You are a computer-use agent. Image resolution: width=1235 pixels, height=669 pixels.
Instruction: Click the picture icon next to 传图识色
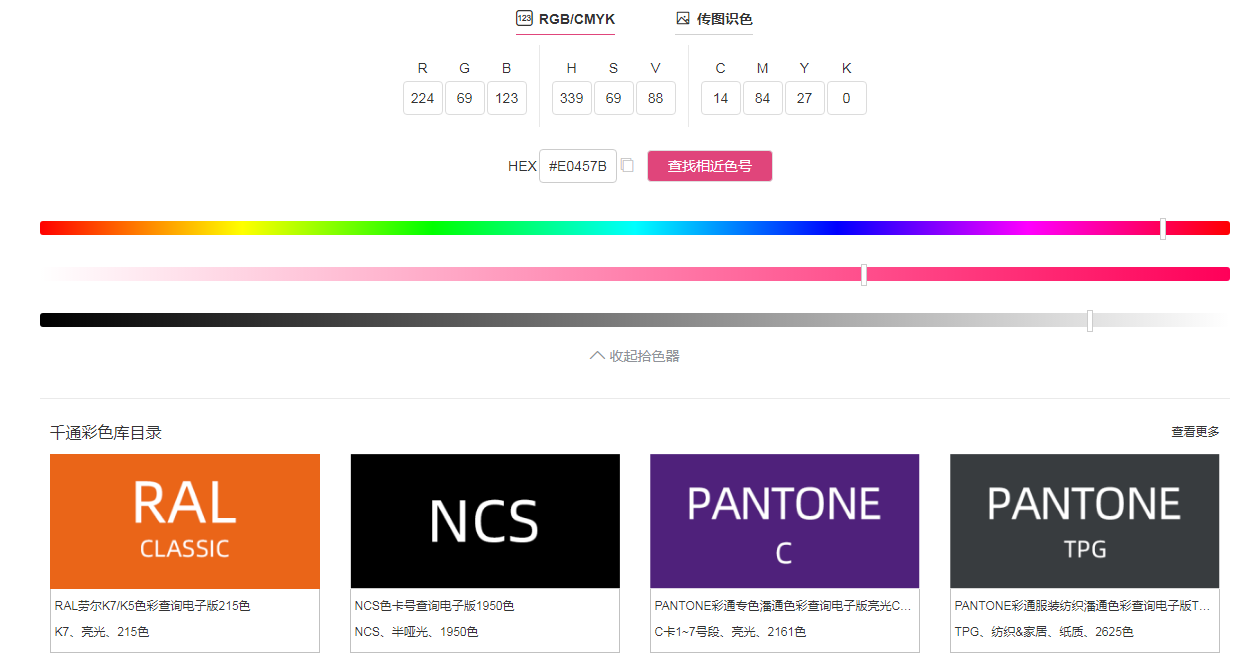point(681,18)
